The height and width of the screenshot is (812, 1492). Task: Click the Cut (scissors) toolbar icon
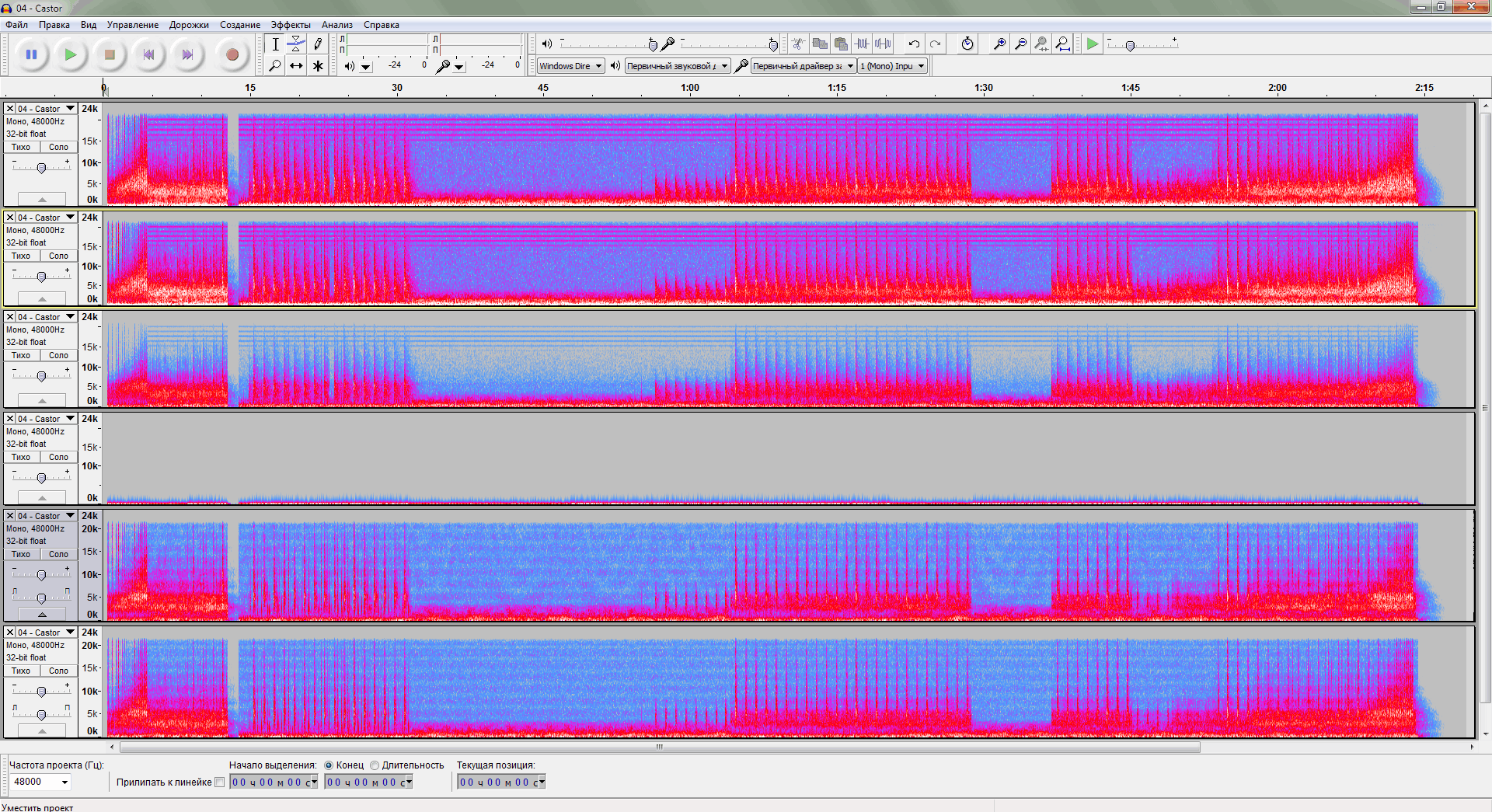[798, 44]
